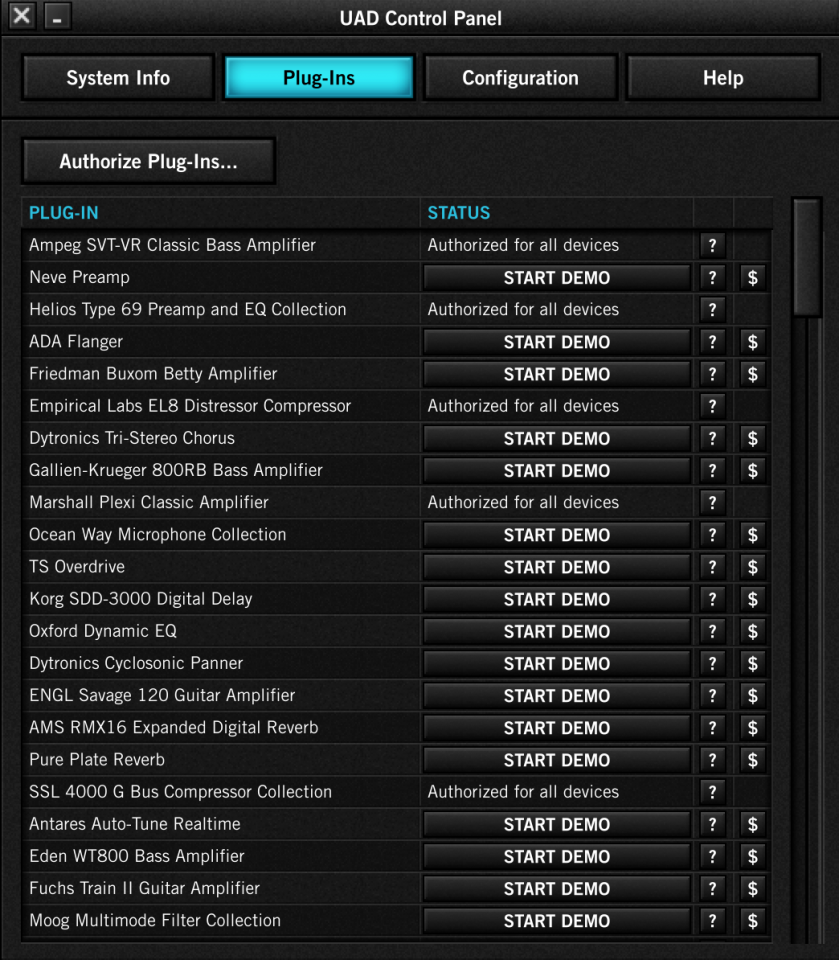839x960 pixels.
Task: Open help for Ampeg SVT-VR Classic Bass Amplifier
Action: 712,246
